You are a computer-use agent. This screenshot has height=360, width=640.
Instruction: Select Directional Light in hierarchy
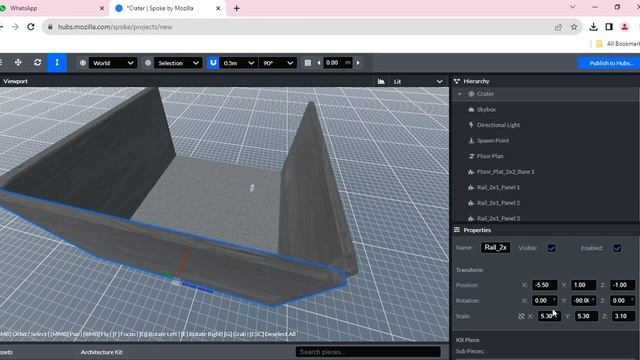tap(498, 125)
